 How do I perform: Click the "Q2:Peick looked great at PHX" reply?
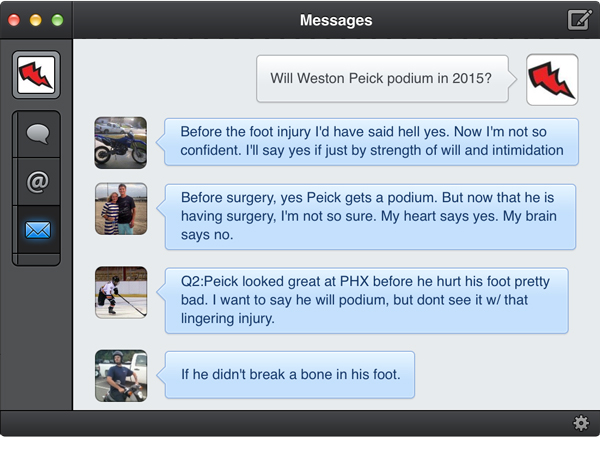[366, 299]
